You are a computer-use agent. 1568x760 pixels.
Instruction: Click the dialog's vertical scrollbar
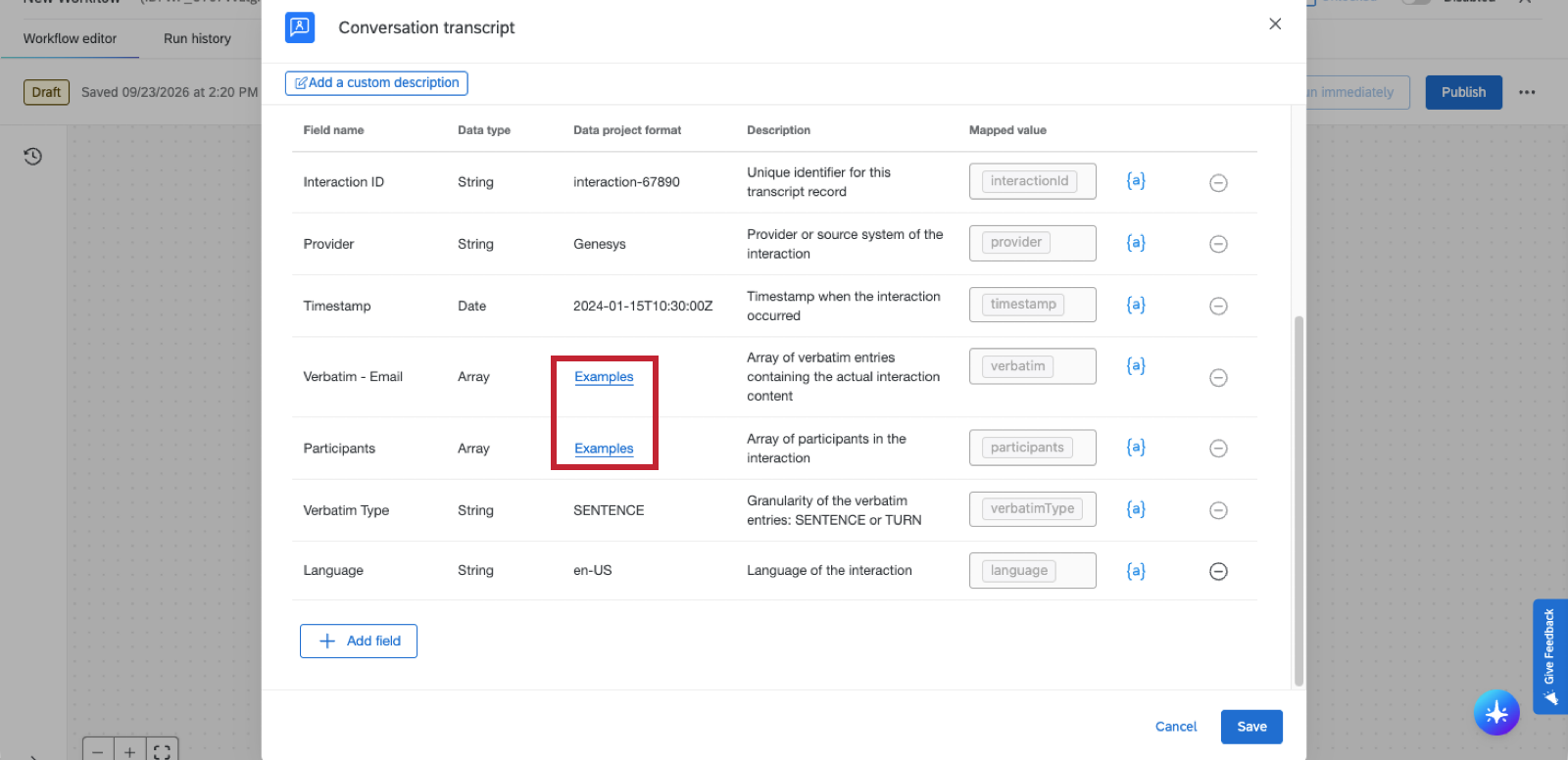point(1298,500)
